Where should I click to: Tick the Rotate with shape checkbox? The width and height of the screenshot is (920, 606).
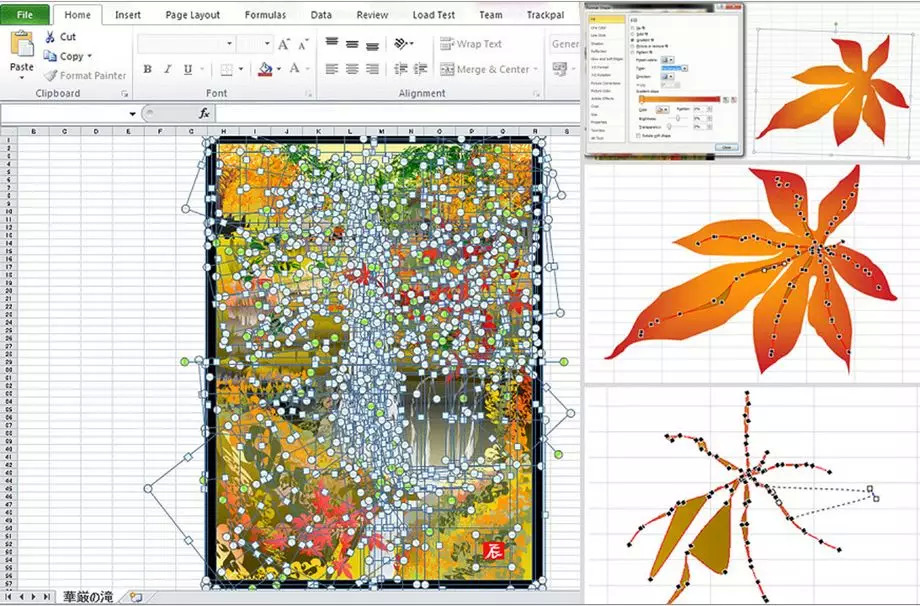coord(638,136)
